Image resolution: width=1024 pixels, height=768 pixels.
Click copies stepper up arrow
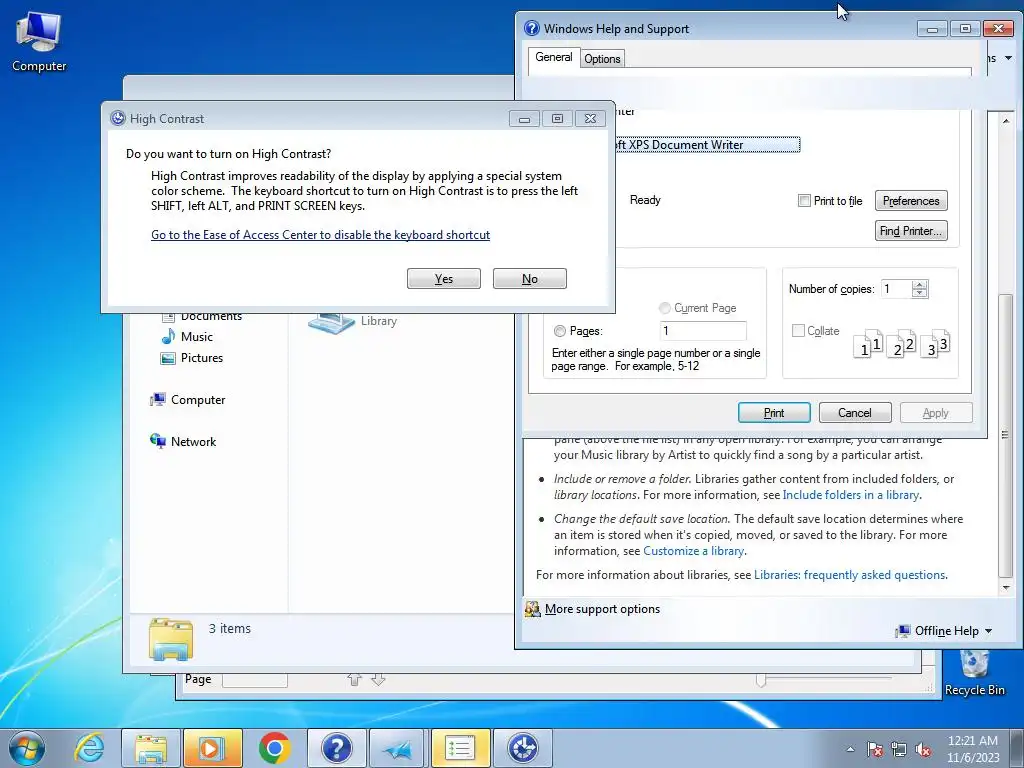pos(920,285)
